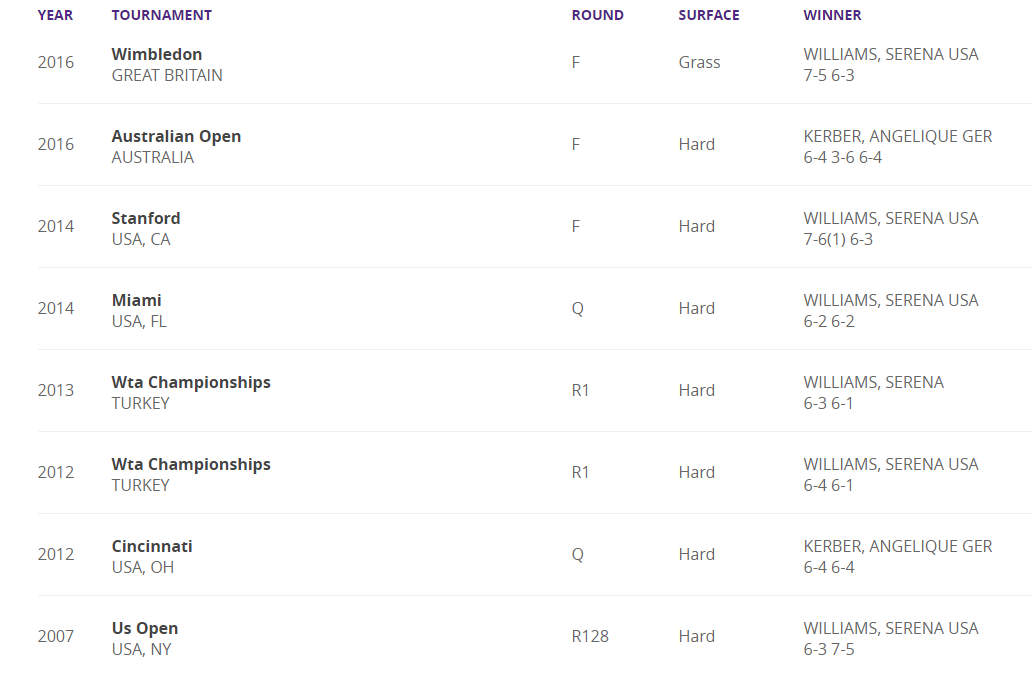This screenshot has width=1032, height=673.
Task: Click the score 7-5 6-3
Action: click(829, 75)
